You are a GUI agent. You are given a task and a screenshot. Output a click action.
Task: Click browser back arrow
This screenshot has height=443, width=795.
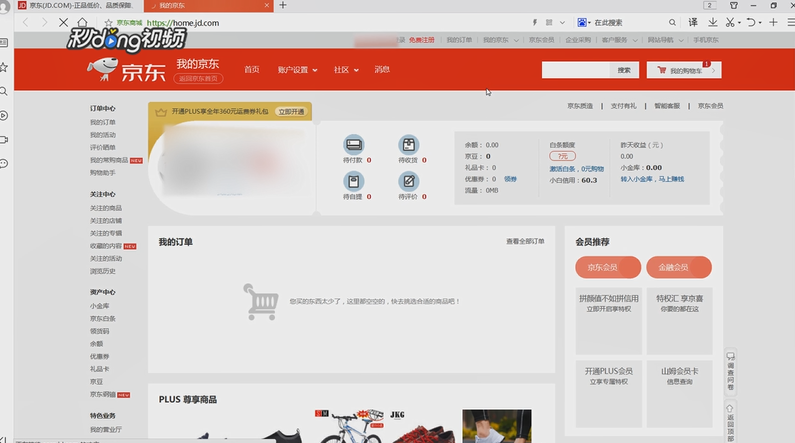pyautogui.click(x=26, y=22)
